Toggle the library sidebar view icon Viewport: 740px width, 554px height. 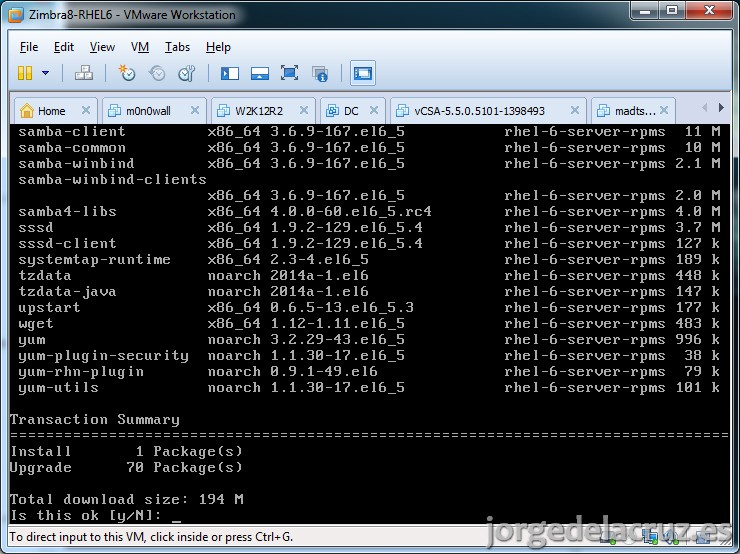click(230, 73)
